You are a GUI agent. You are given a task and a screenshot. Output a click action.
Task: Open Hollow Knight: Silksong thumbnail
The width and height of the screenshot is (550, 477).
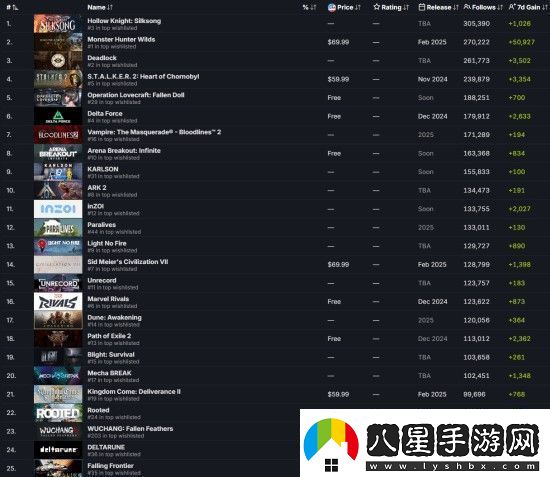coord(58,23)
